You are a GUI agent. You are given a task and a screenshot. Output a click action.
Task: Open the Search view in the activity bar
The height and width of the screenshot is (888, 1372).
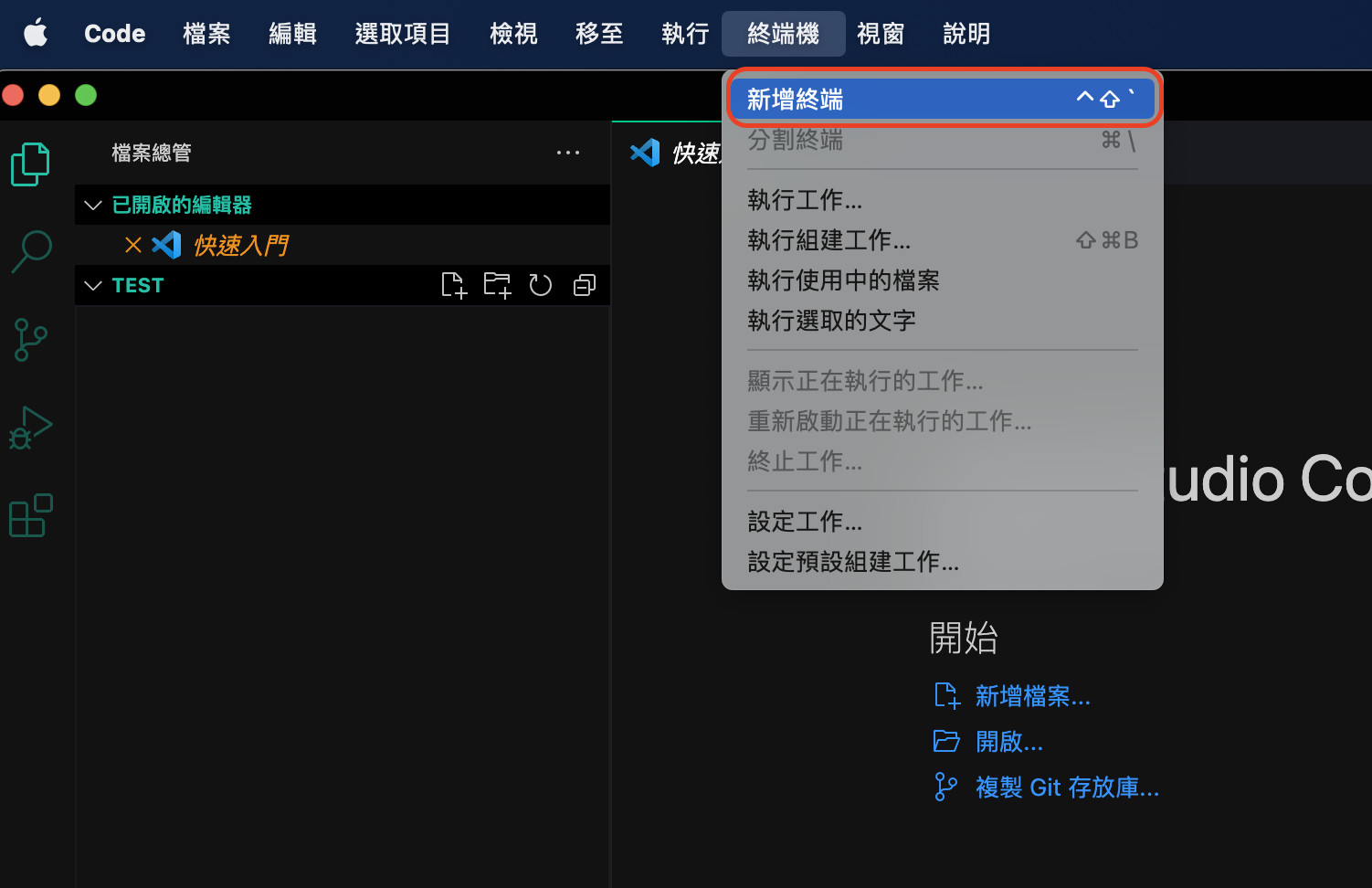(x=31, y=251)
